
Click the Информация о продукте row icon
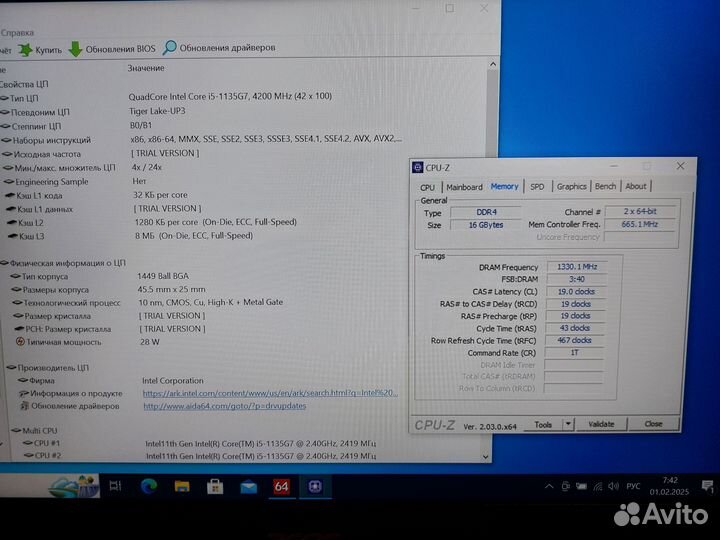(x=23, y=394)
